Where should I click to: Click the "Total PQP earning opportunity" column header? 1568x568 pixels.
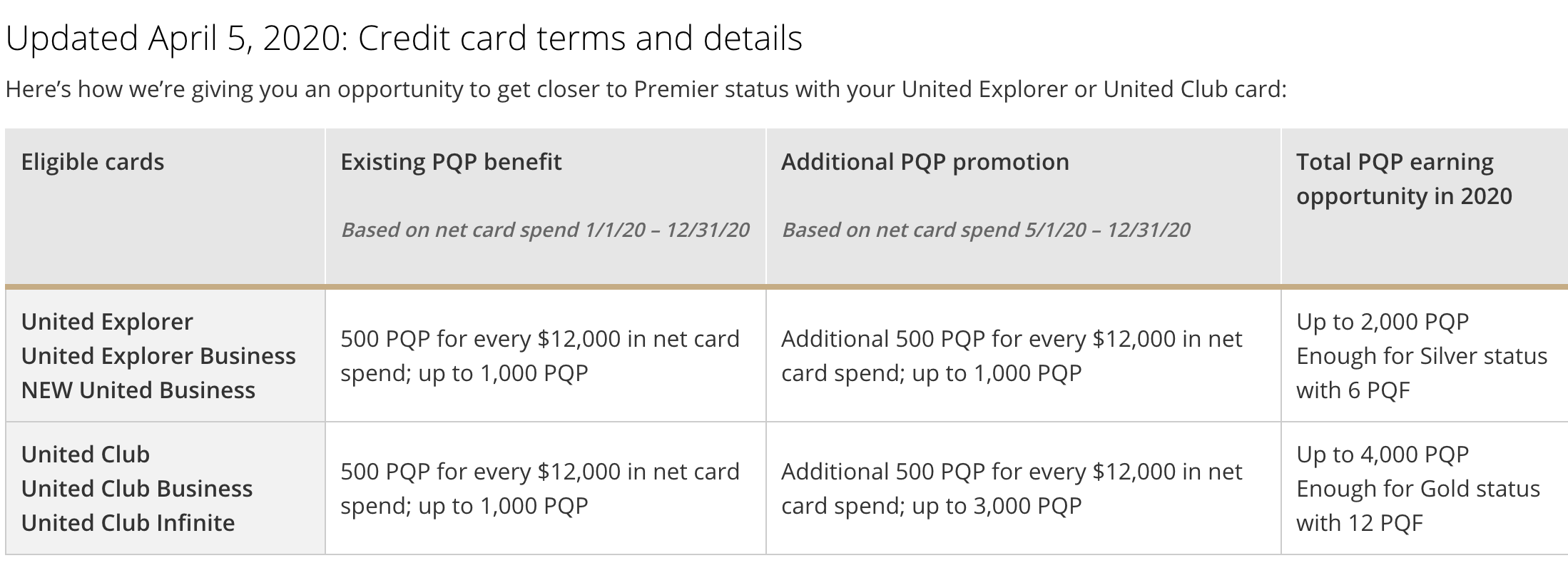coord(1403,179)
